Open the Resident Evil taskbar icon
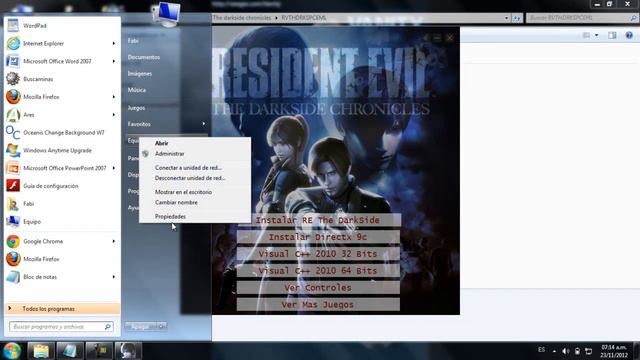This screenshot has height=360, width=640. pos(128,351)
